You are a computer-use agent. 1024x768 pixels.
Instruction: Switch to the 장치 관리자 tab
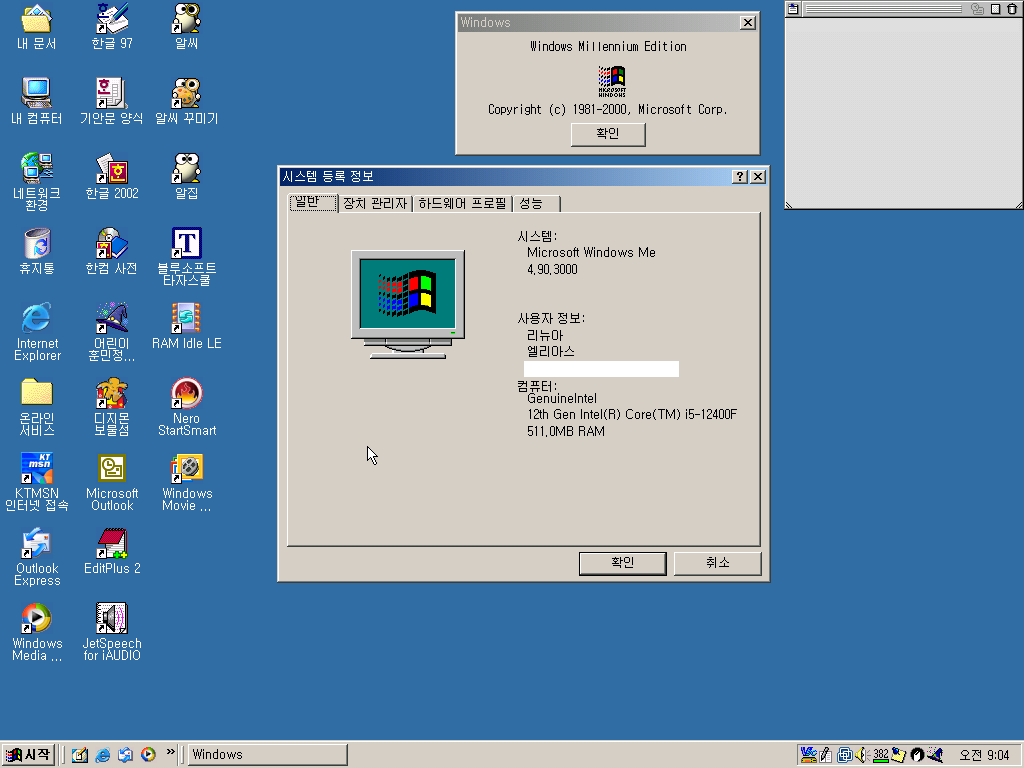click(375, 204)
